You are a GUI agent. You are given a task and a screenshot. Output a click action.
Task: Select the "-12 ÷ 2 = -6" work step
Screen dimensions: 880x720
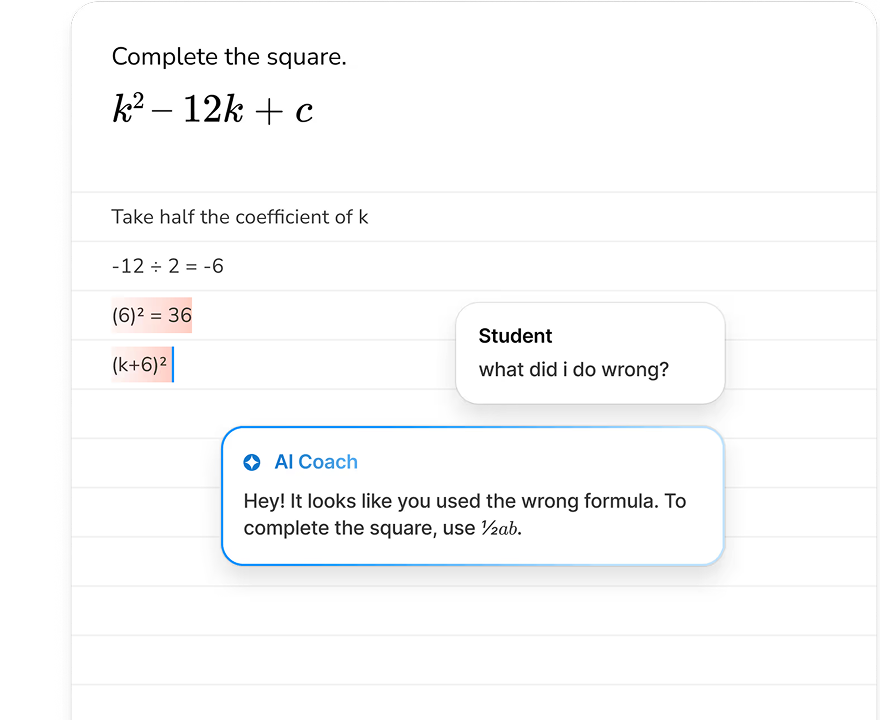click(167, 267)
